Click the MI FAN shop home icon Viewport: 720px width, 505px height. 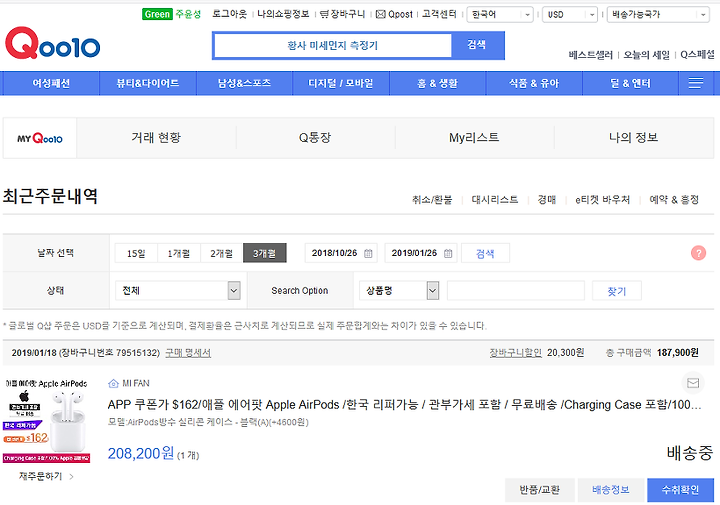coord(113,383)
